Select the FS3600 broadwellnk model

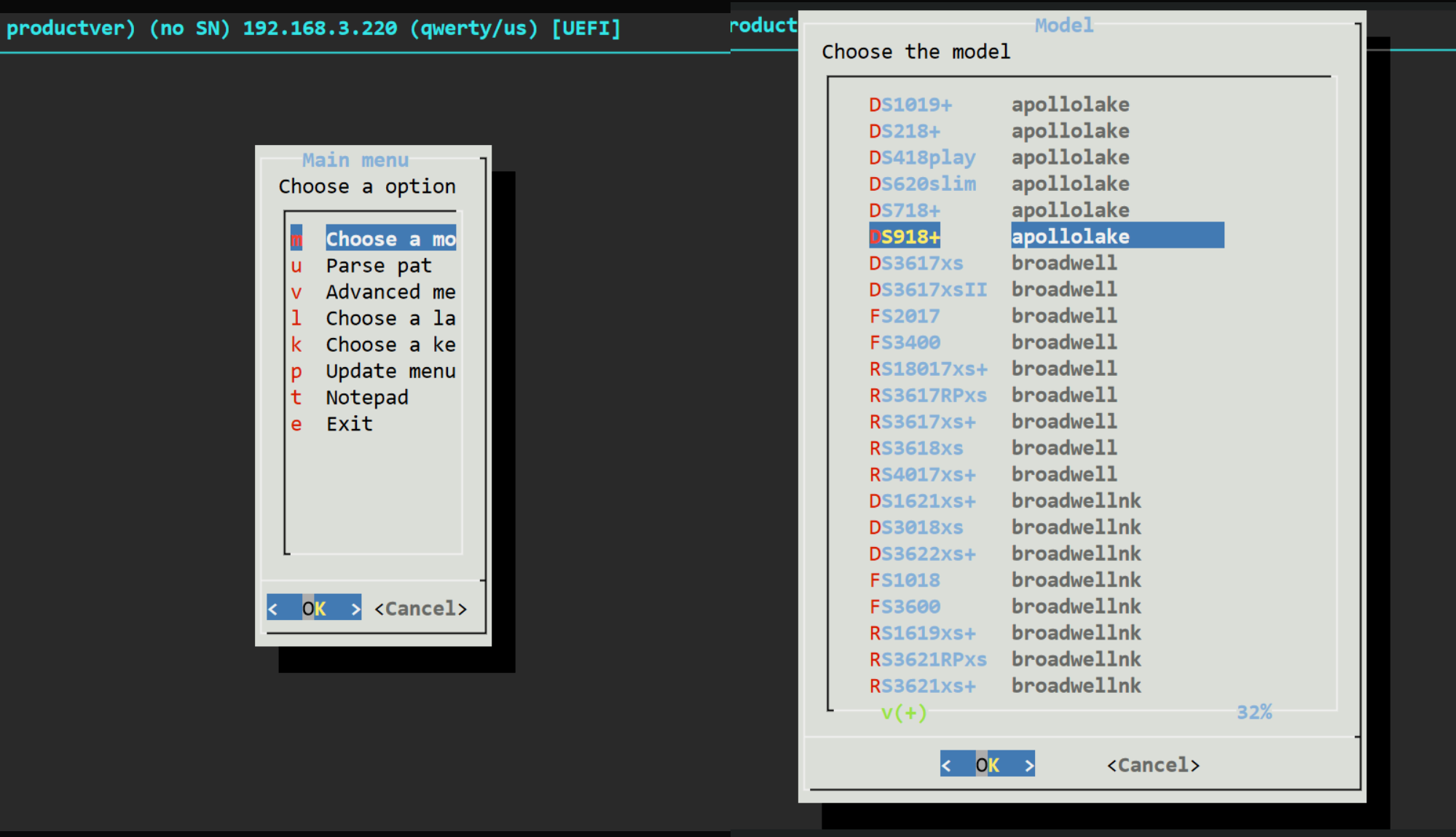(x=905, y=607)
